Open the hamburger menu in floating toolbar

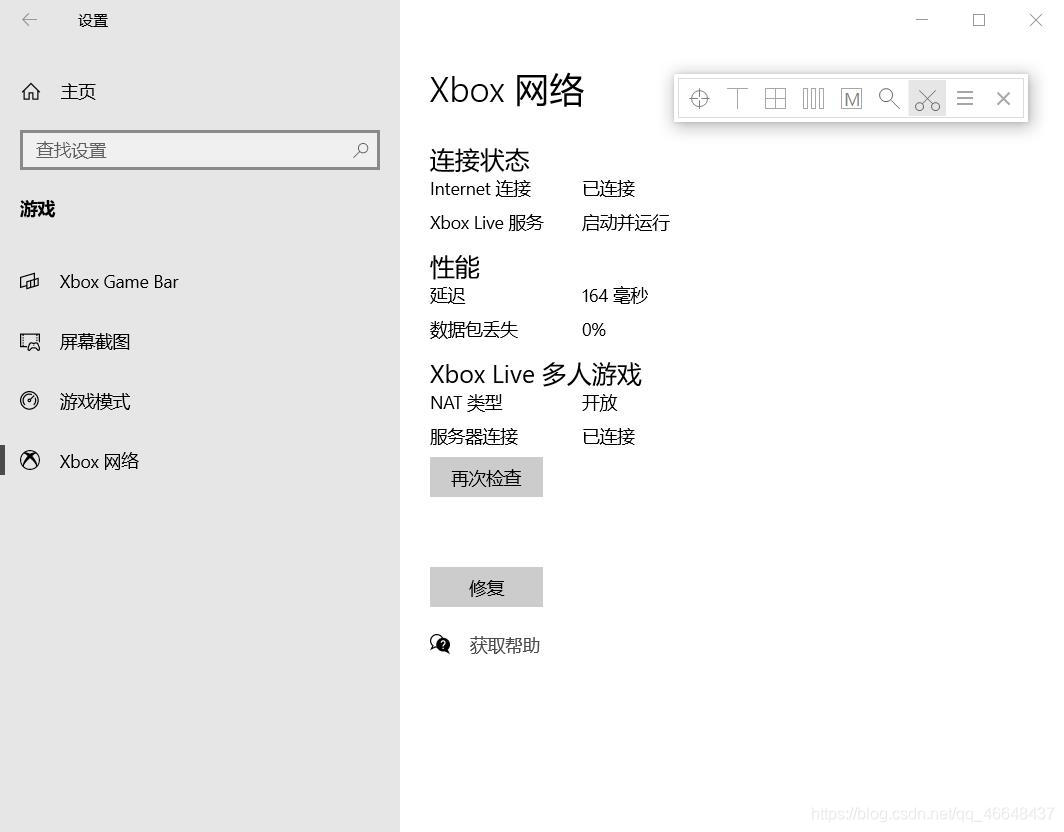point(965,99)
